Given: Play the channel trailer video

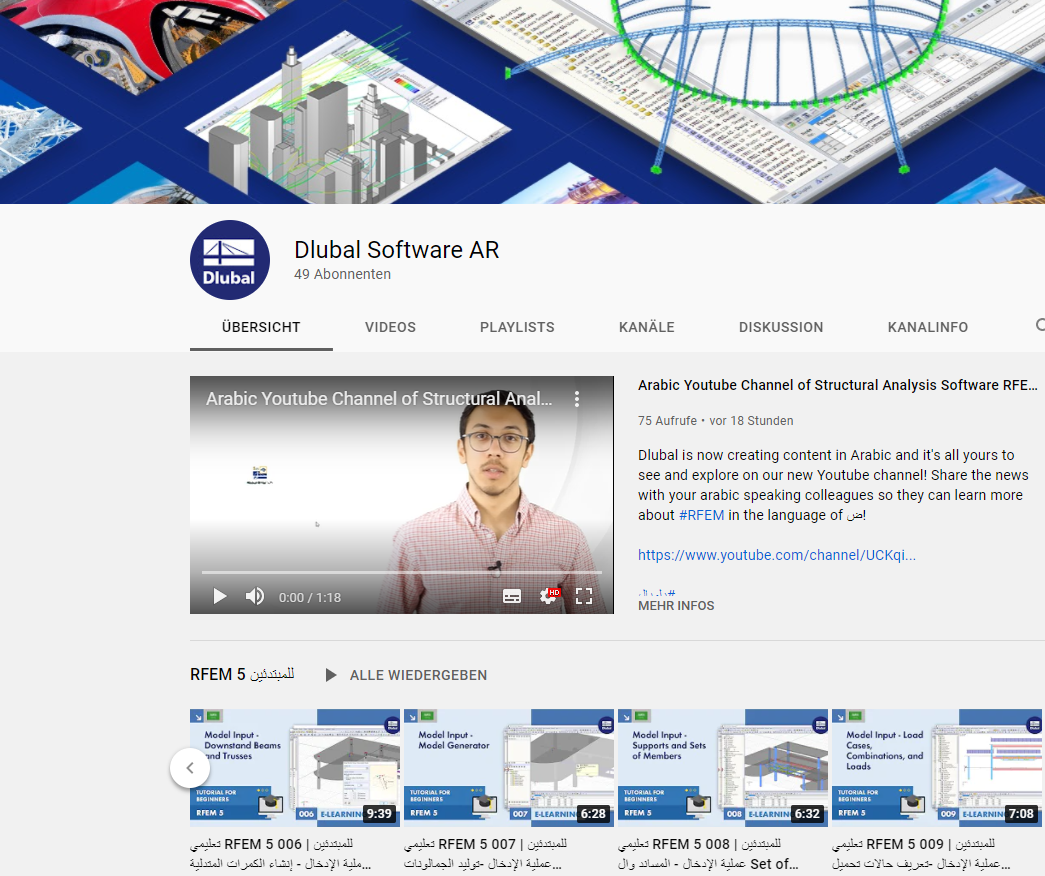Looking at the screenshot, I should click(219, 596).
